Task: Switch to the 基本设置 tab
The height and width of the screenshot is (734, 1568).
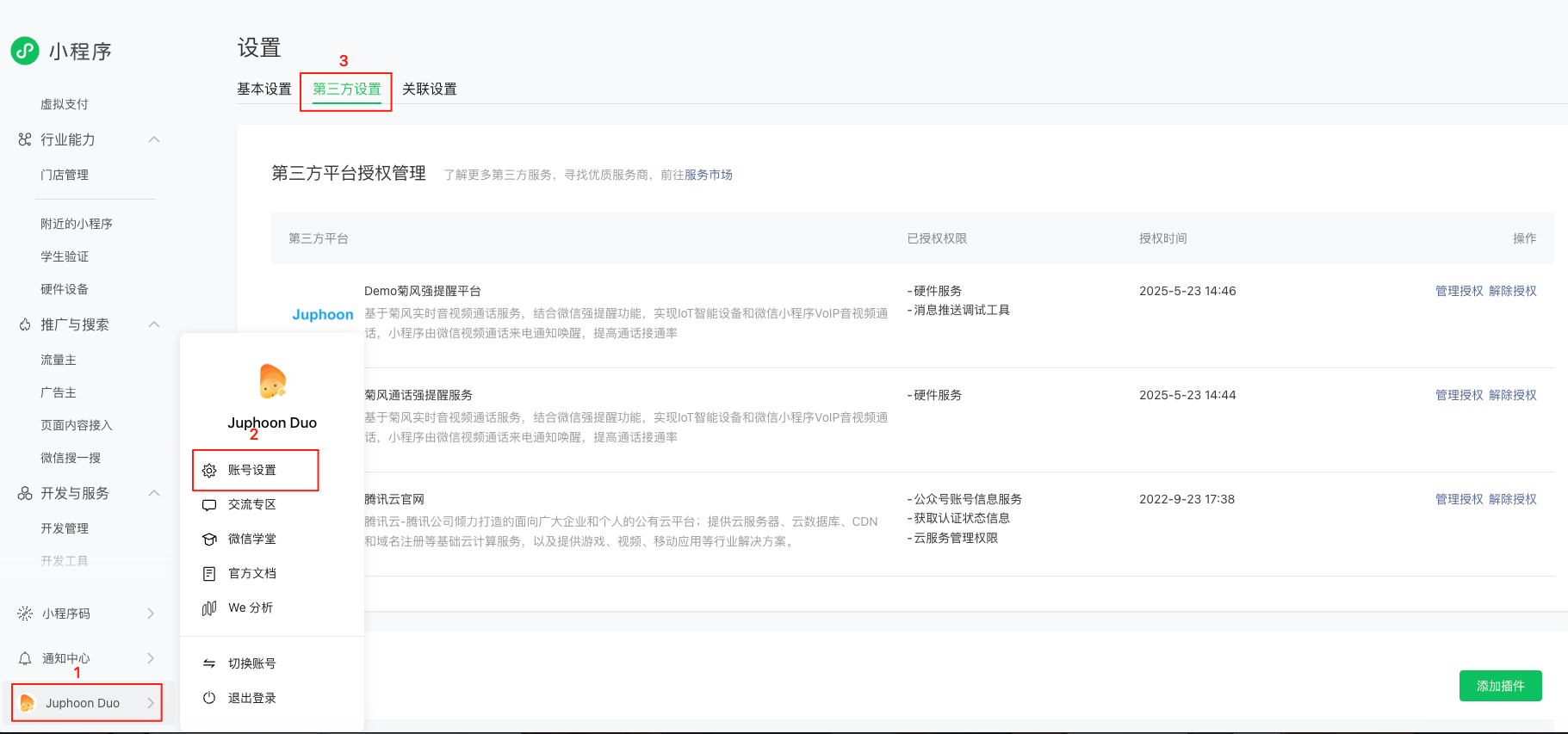Action: click(x=264, y=89)
